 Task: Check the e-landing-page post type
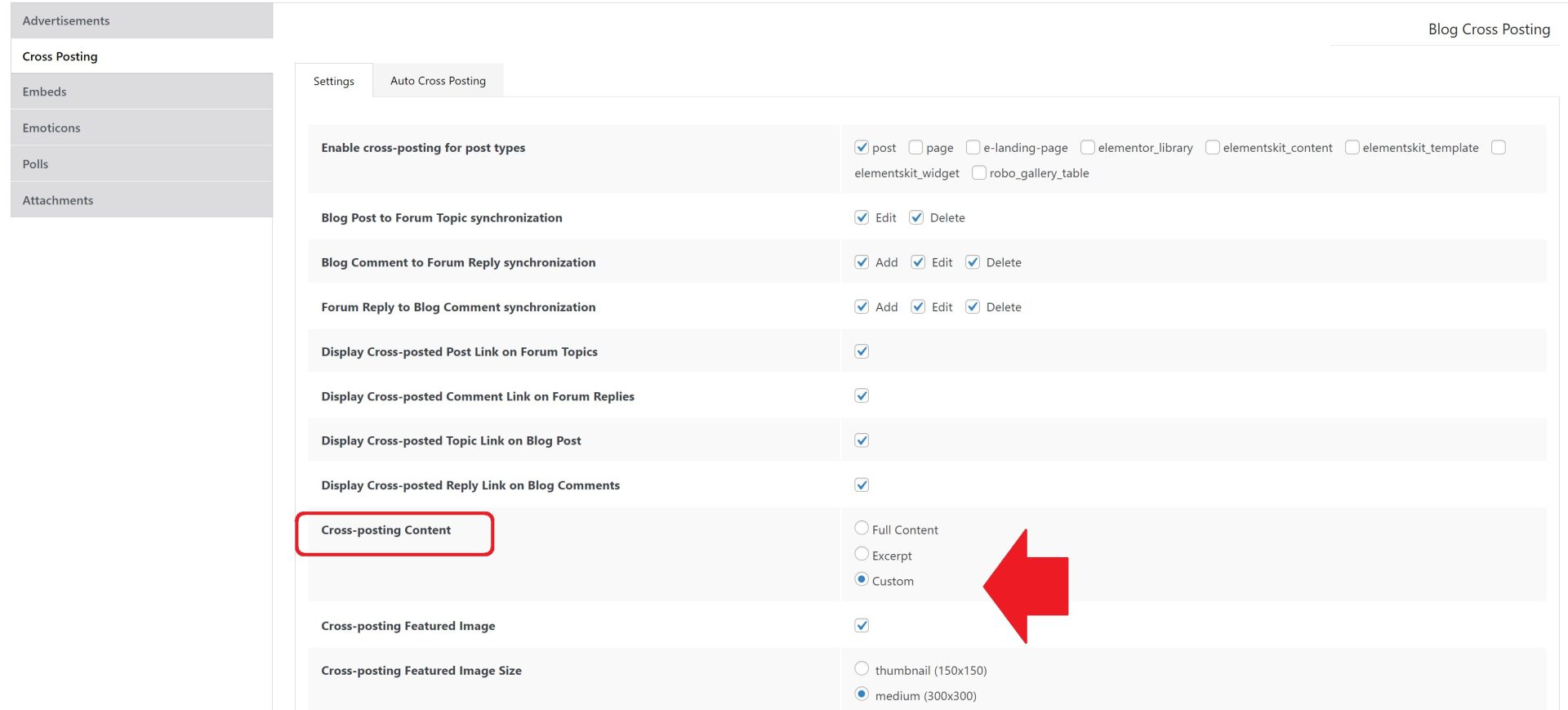click(x=973, y=147)
